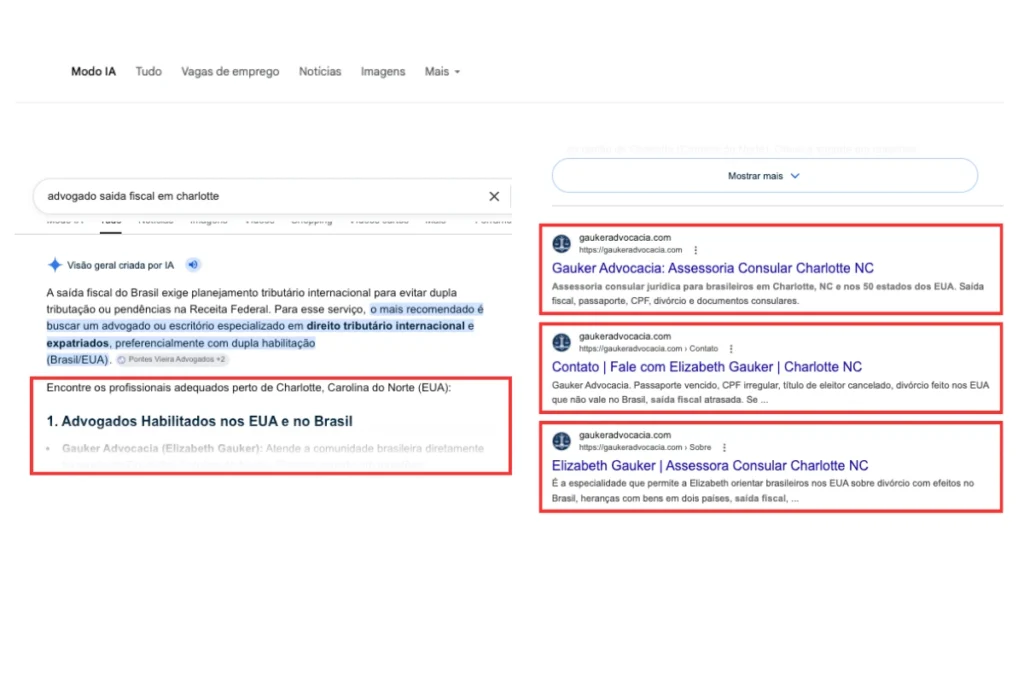Click the favicon of the Contato result
Screen dimensions: 1024x683
point(562,342)
